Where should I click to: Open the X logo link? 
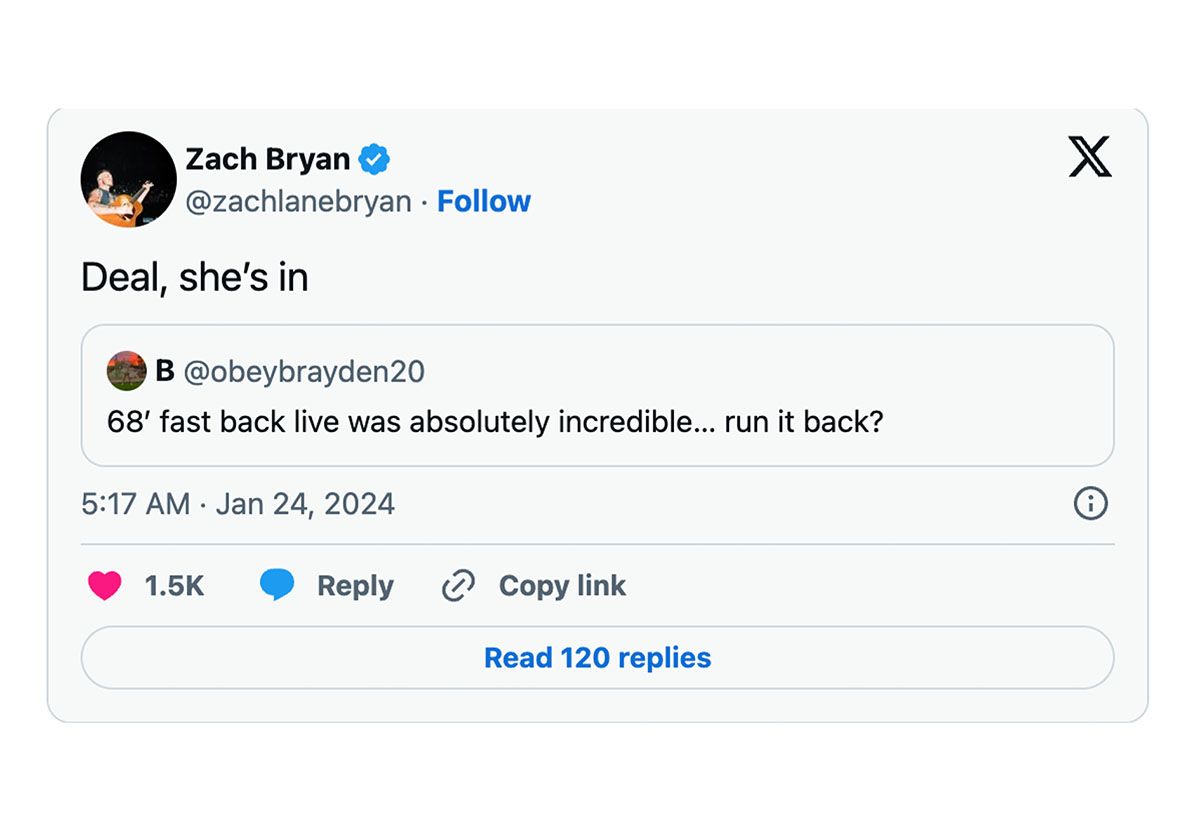pos(1090,157)
